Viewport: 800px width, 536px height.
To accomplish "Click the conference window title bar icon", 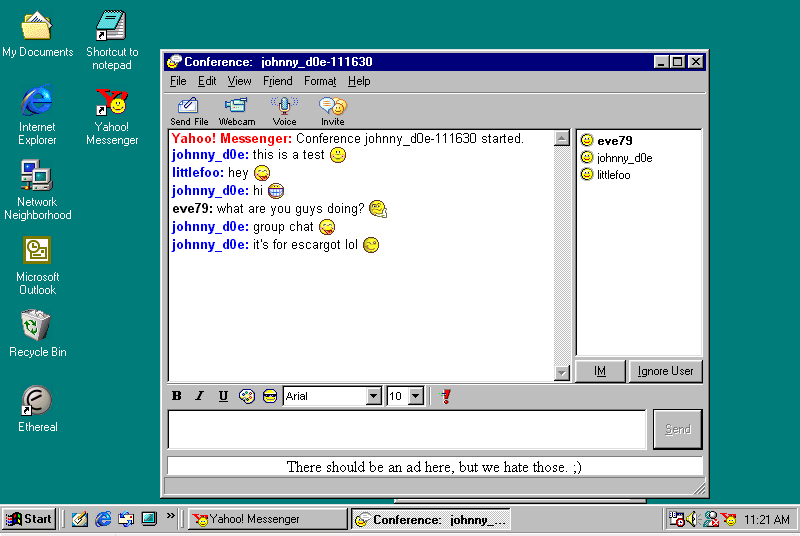I will tap(174, 62).
